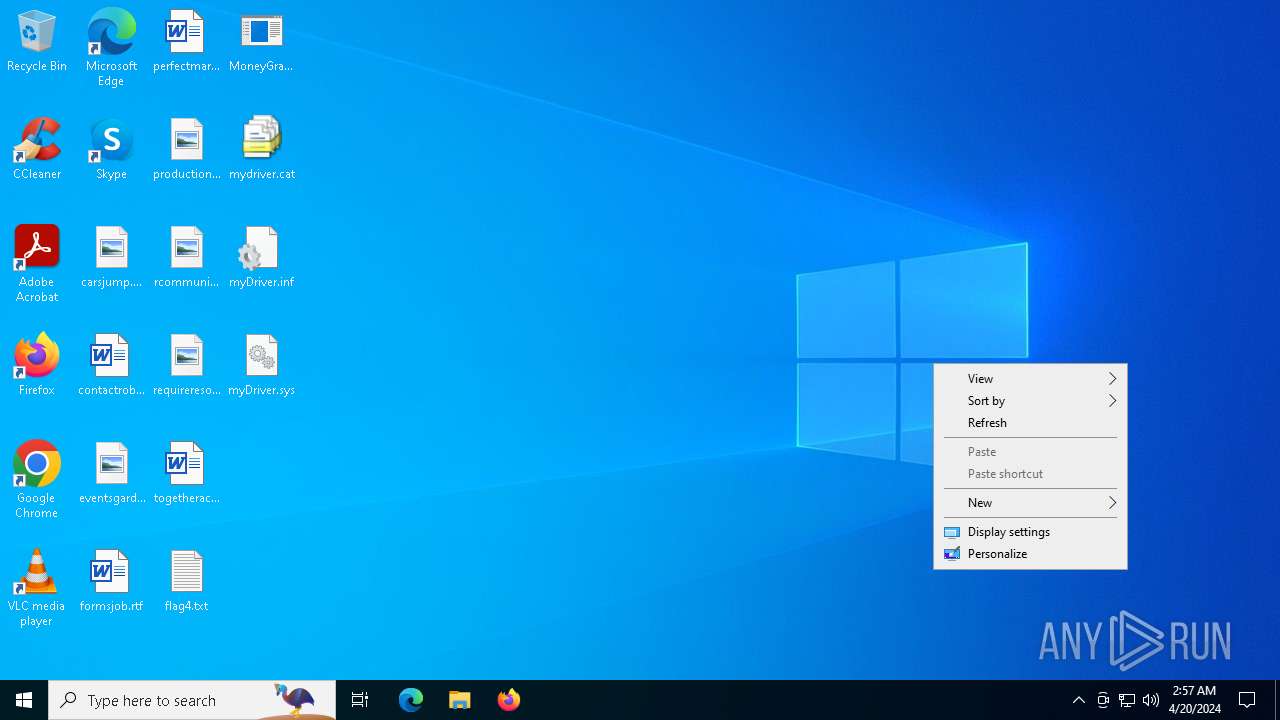
Task: Select the requirereso image file icon
Action: tap(186, 366)
